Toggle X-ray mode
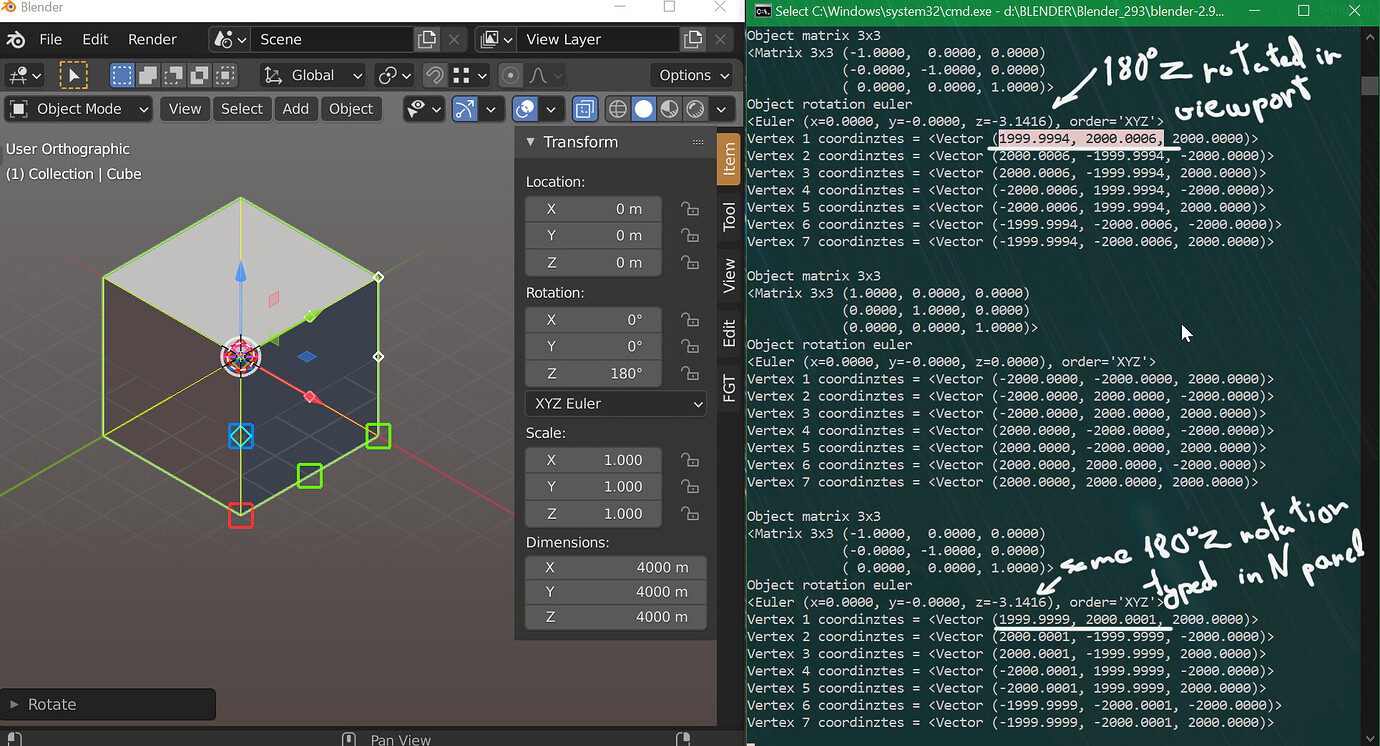The width and height of the screenshot is (1380, 746). tap(585, 109)
